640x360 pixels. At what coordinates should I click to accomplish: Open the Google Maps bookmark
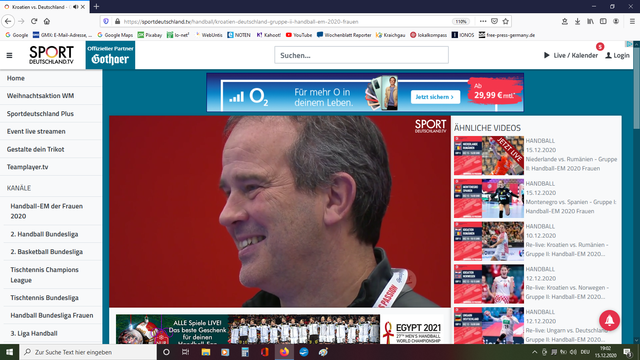[115, 35]
